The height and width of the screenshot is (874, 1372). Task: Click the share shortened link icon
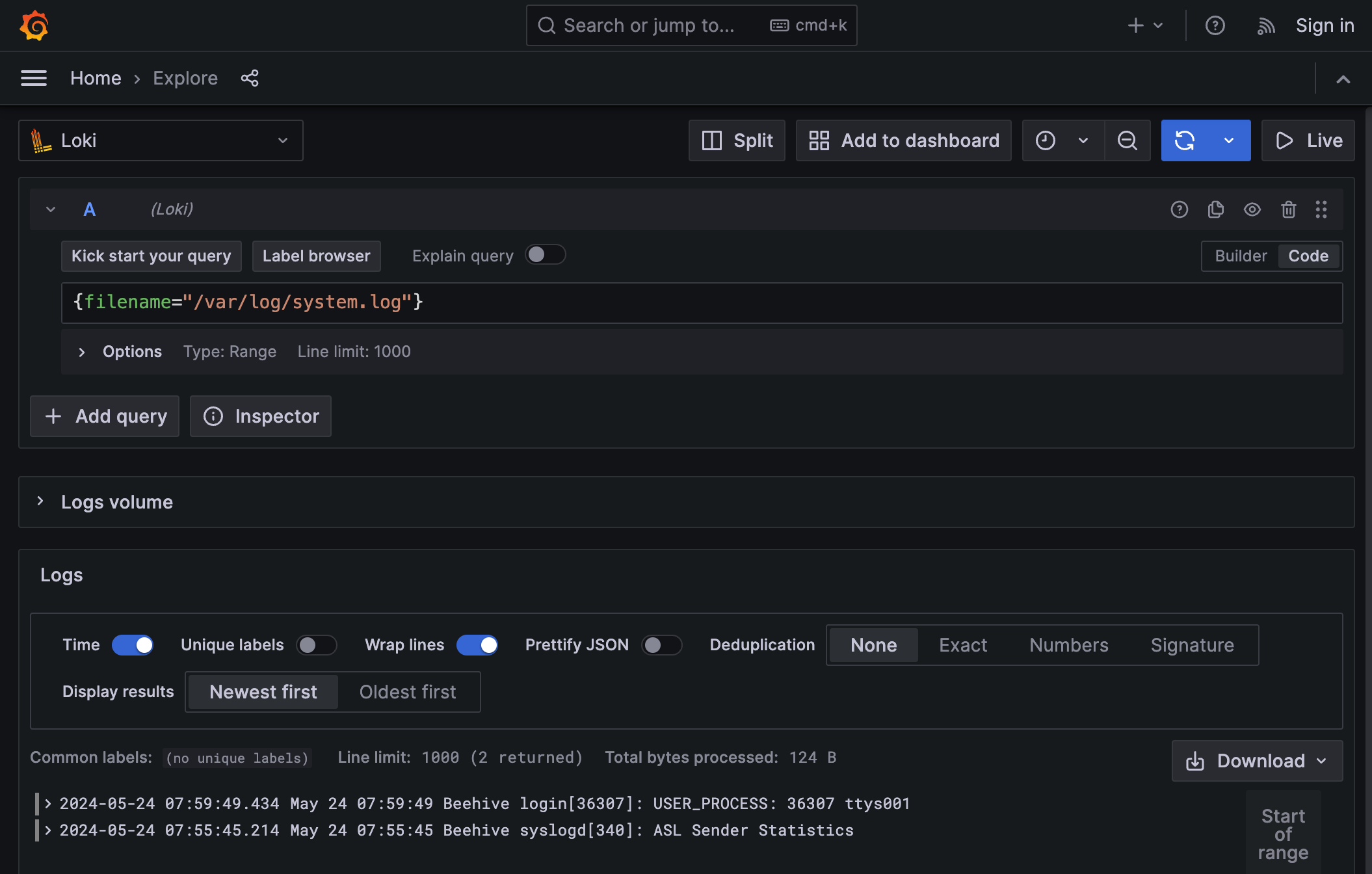click(x=250, y=78)
